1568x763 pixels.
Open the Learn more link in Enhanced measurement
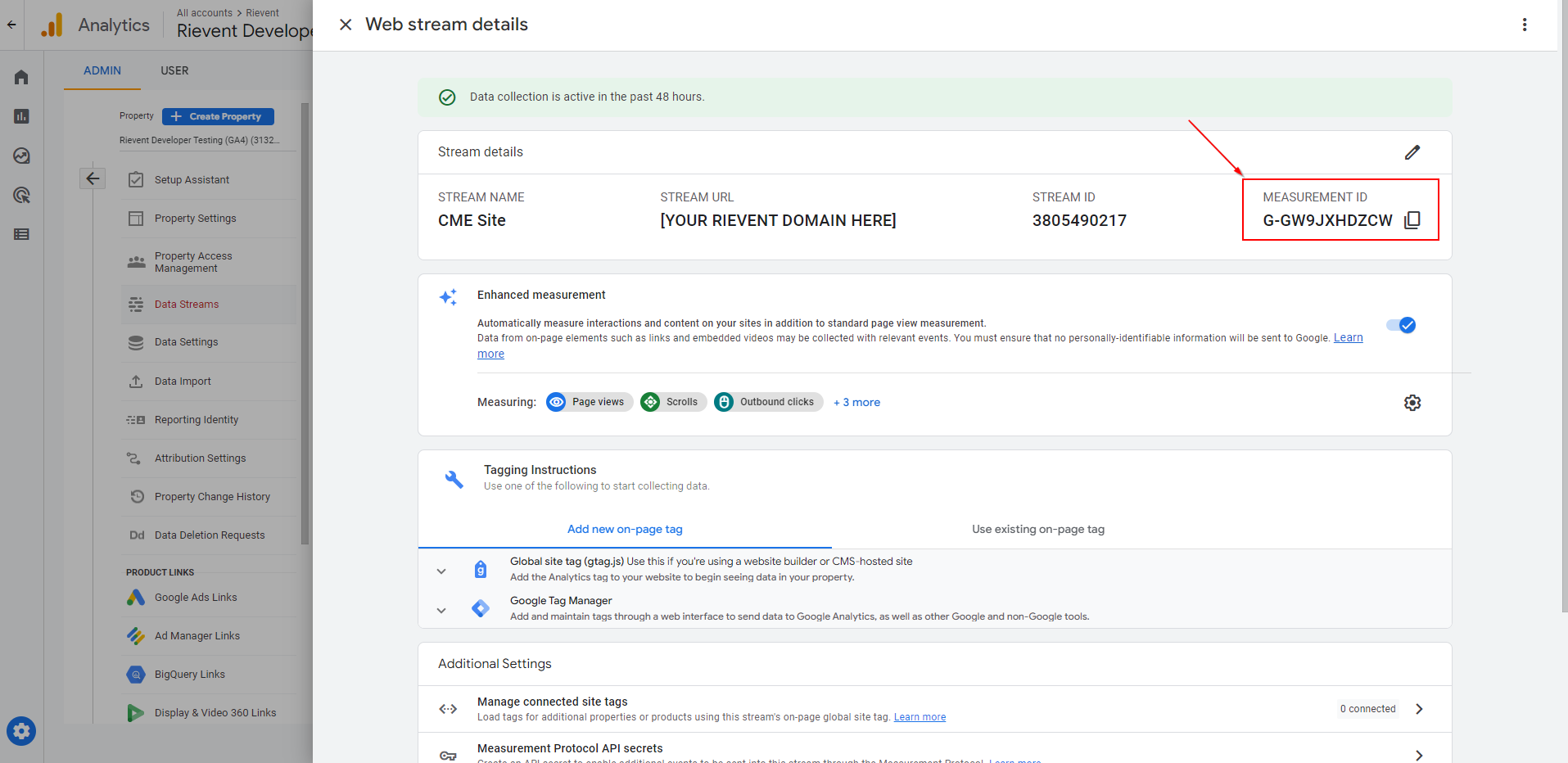coord(1348,337)
